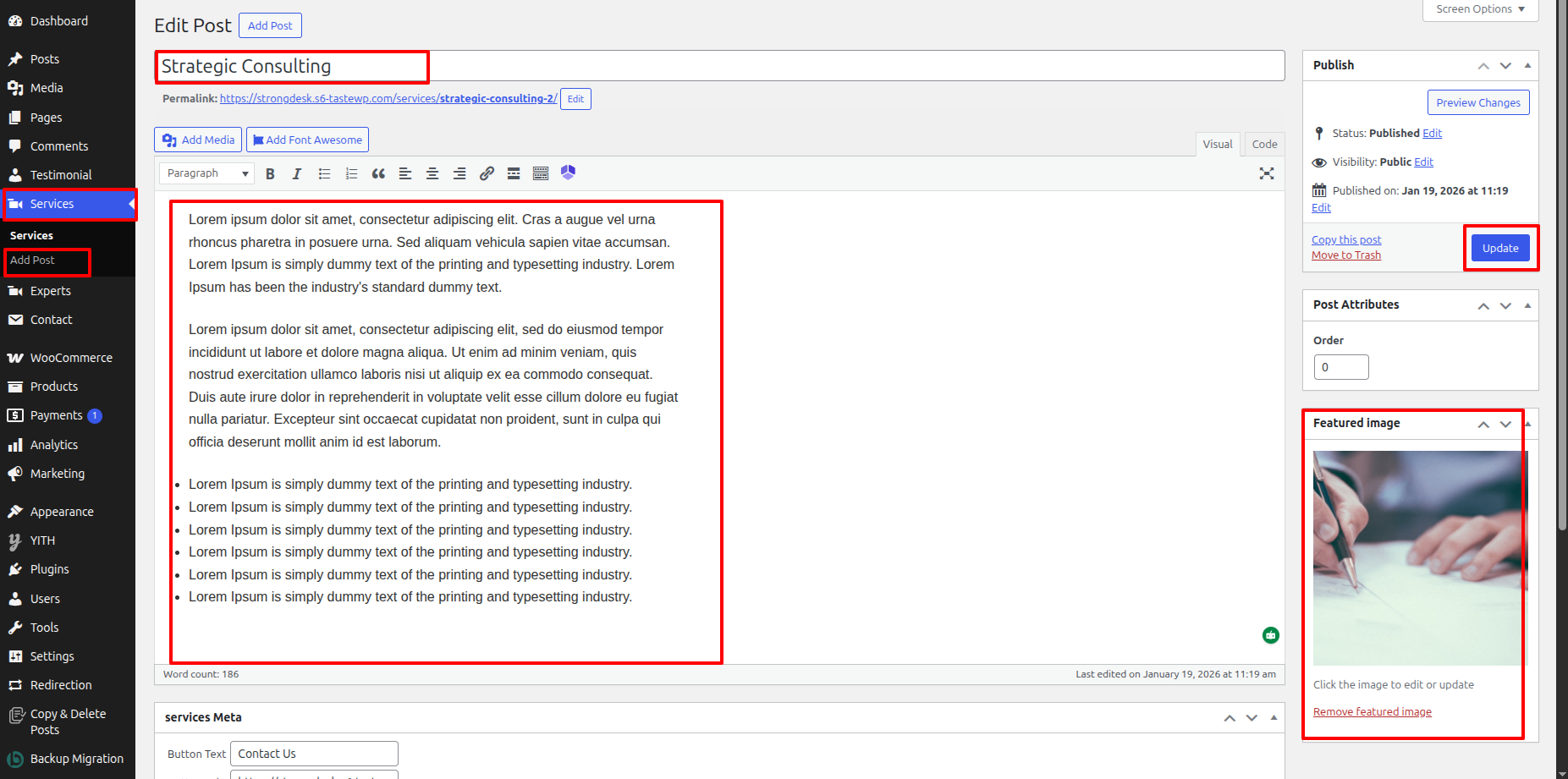Center align the text

(x=432, y=173)
